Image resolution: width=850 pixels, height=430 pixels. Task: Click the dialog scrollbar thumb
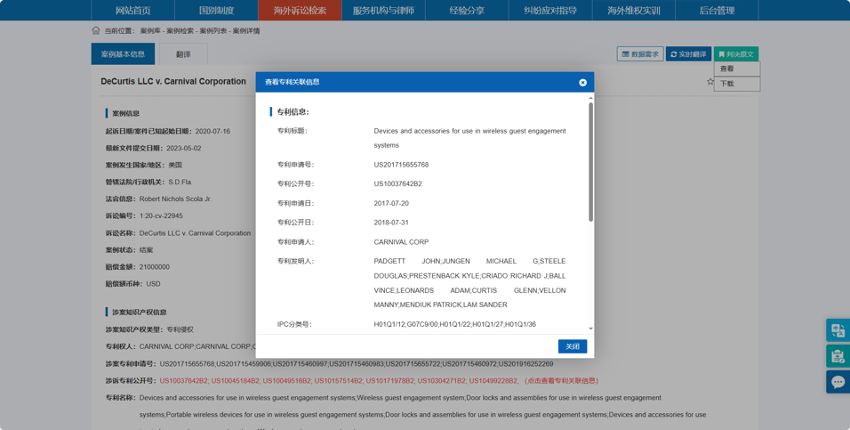coord(590,162)
